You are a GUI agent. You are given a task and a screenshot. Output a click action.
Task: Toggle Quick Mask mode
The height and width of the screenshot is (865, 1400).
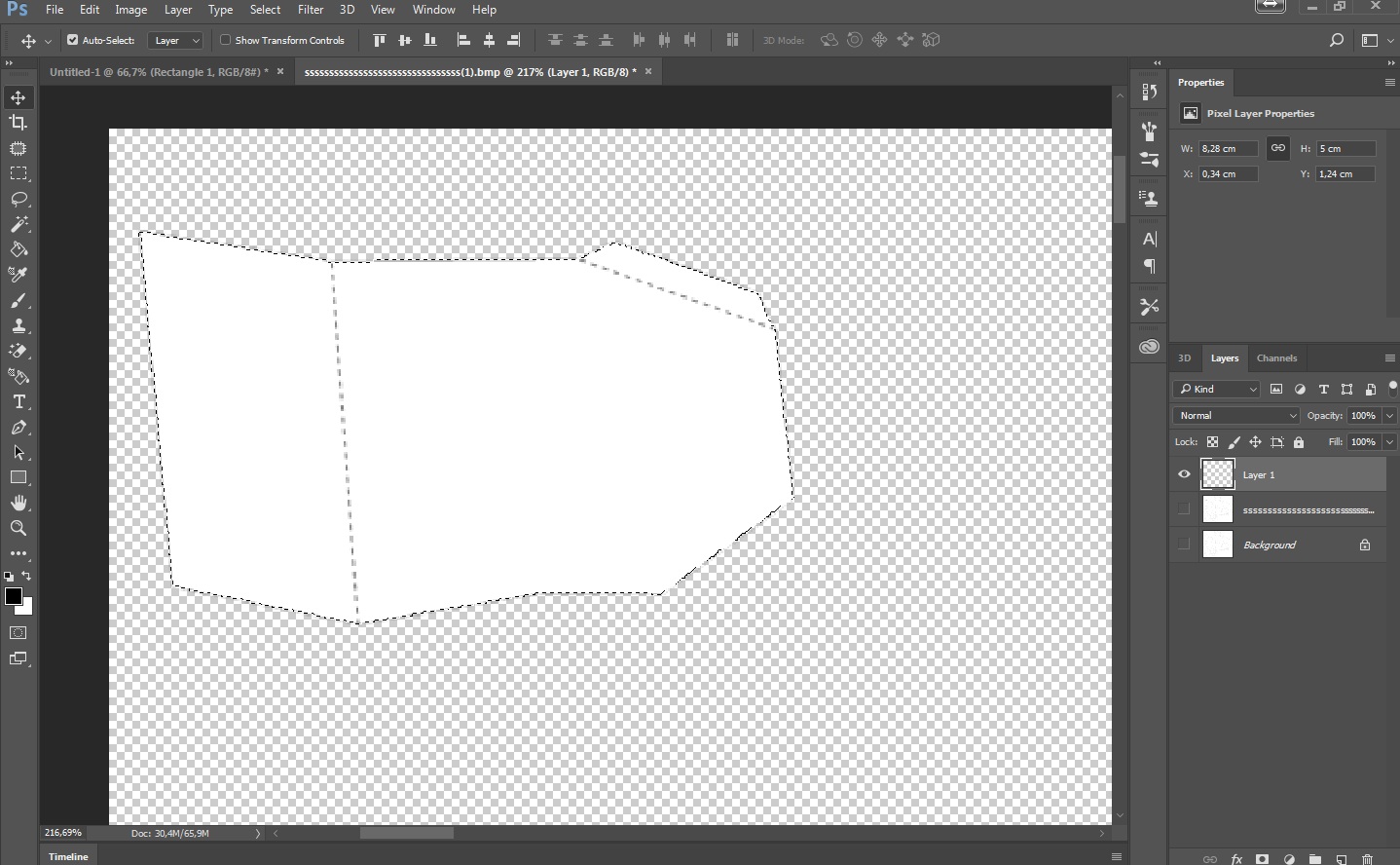(18, 633)
